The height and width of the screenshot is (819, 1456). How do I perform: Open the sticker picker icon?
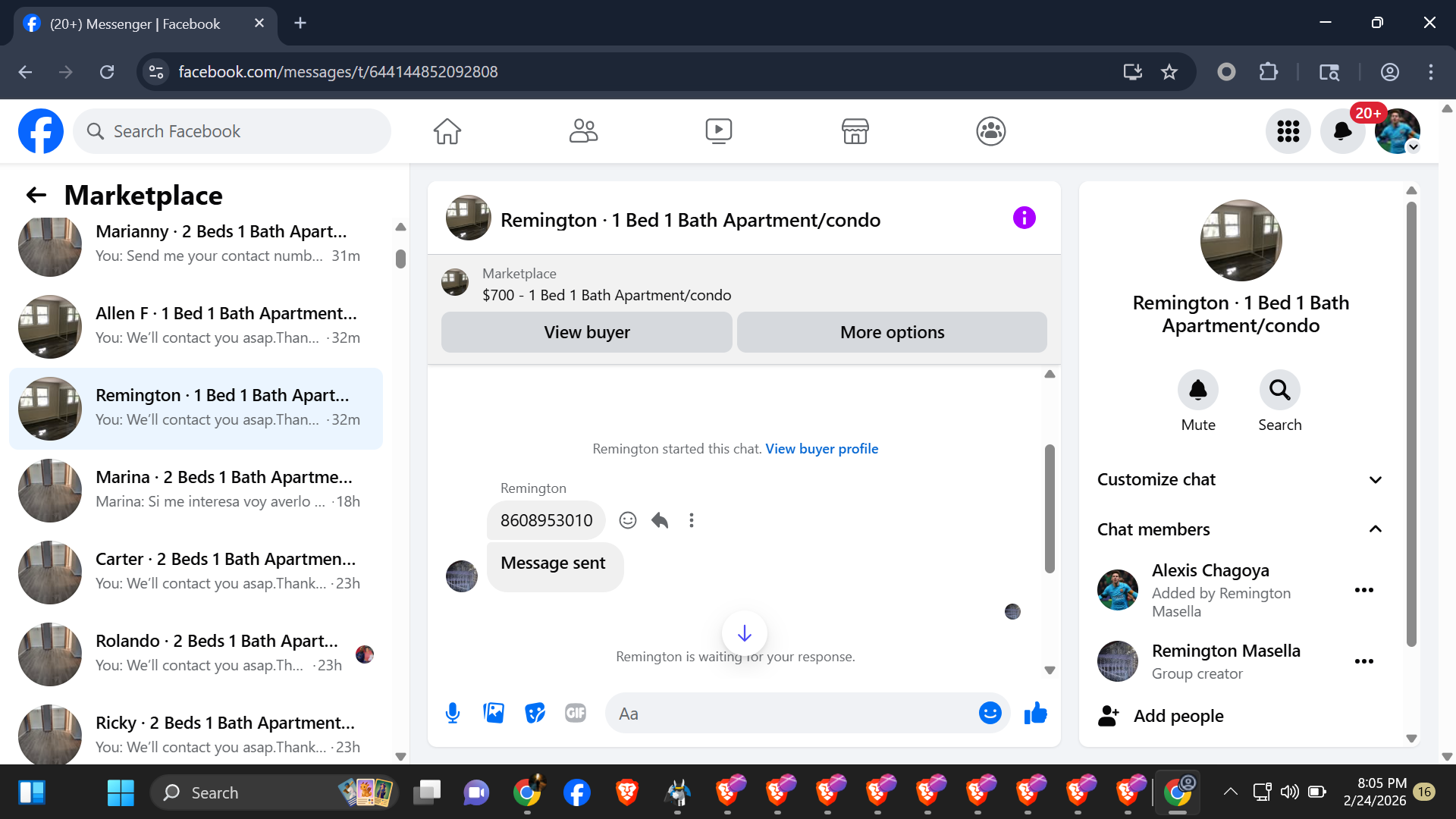[535, 713]
